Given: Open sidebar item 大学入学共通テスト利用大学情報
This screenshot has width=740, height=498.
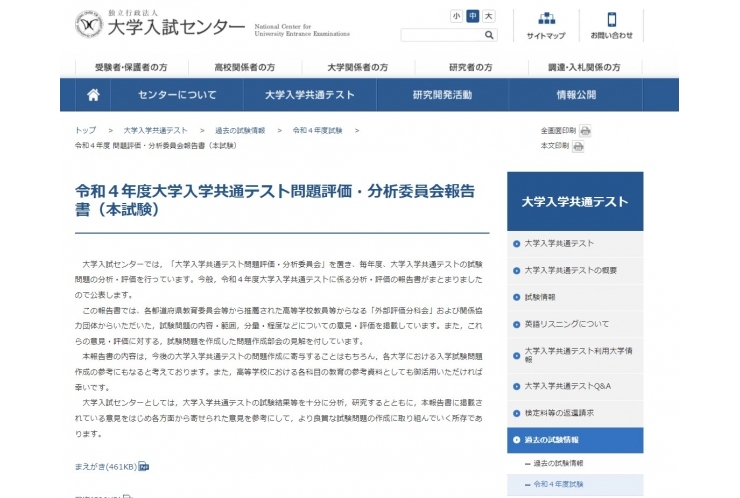Looking at the screenshot, I should pyautogui.click(x=575, y=355).
